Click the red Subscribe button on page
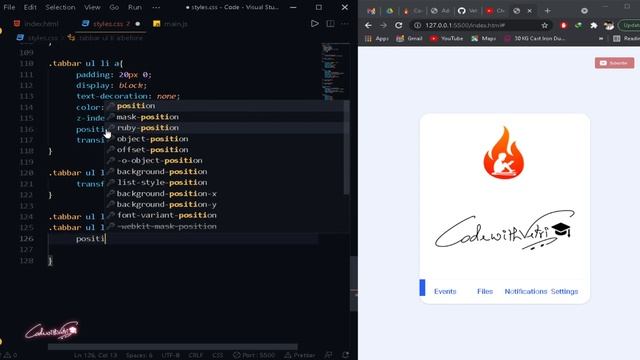 pyautogui.click(x=614, y=63)
